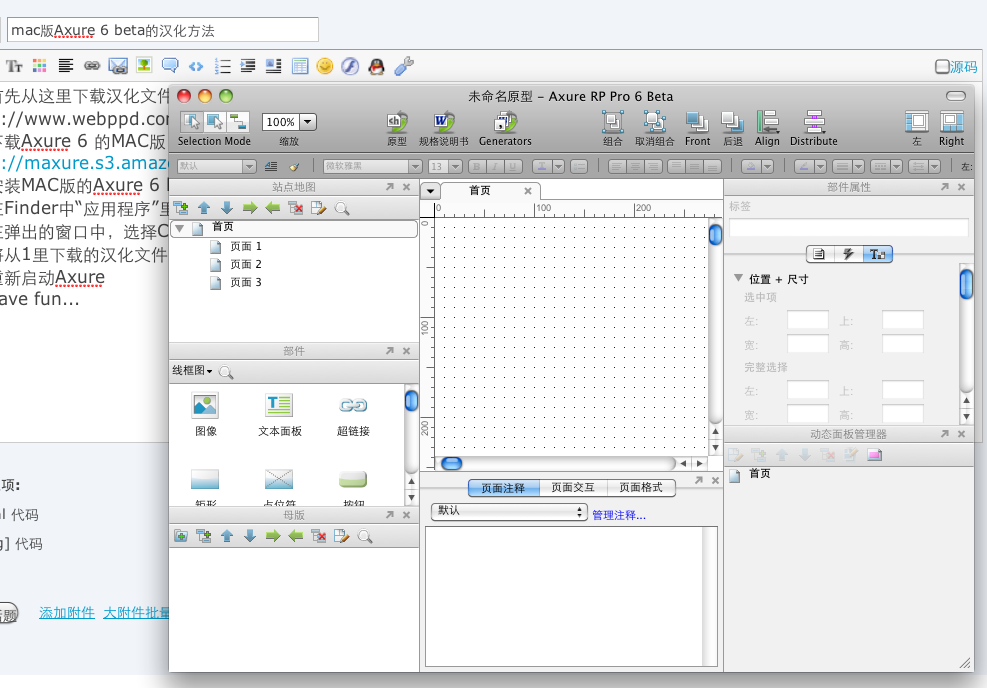Click the canvas horizontal scrollbar thumb
This screenshot has width=987, height=688.
point(452,463)
